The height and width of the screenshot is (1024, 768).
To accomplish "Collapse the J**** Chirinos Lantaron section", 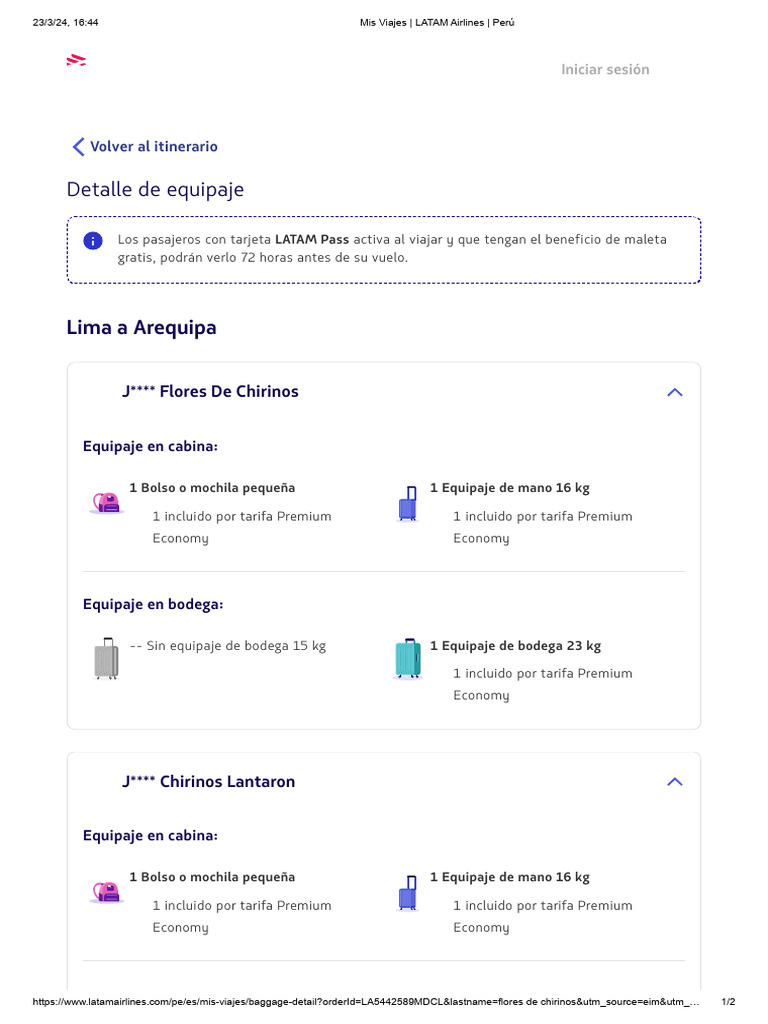I will click(x=674, y=782).
